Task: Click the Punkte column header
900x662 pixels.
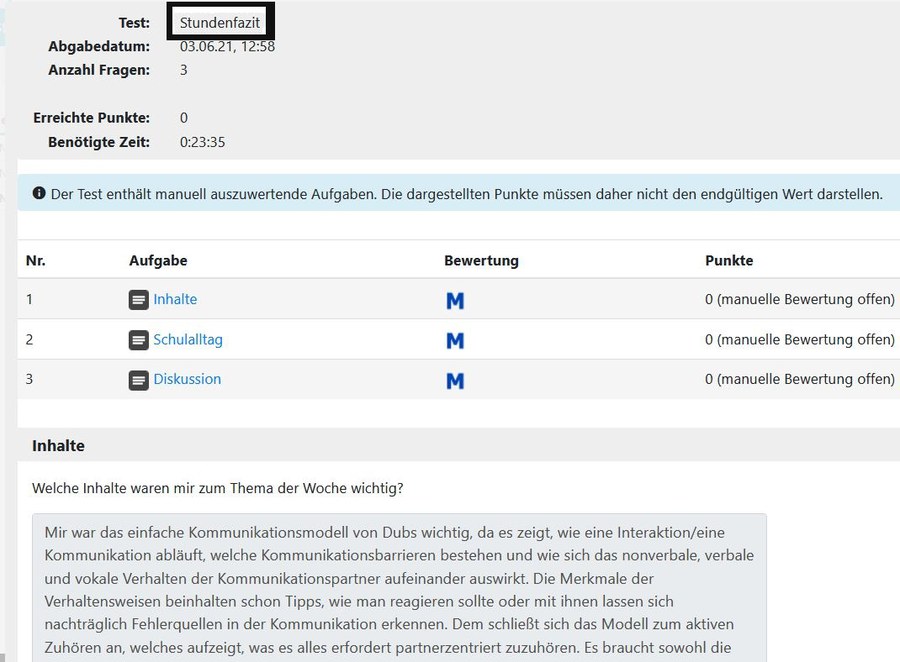Action: (729, 261)
